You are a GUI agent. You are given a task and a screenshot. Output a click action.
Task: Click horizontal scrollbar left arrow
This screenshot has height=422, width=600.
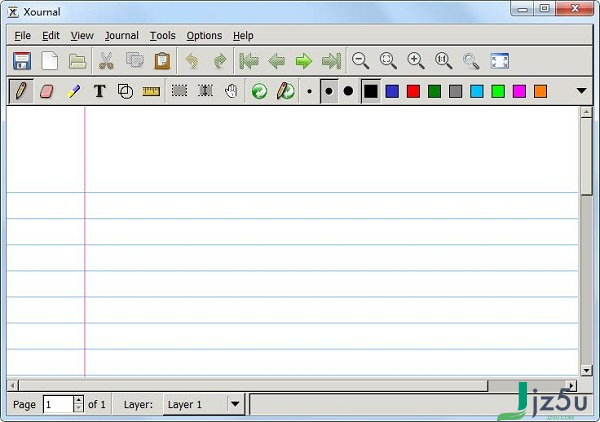pyautogui.click(x=12, y=386)
